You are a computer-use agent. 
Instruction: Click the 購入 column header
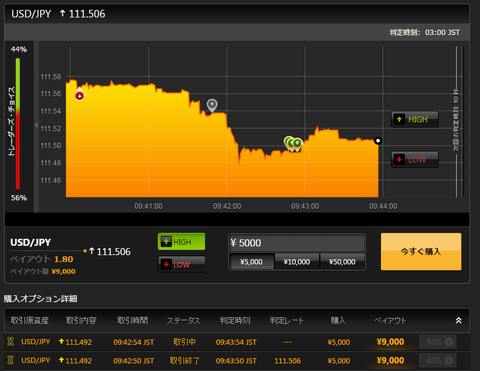tap(338, 320)
